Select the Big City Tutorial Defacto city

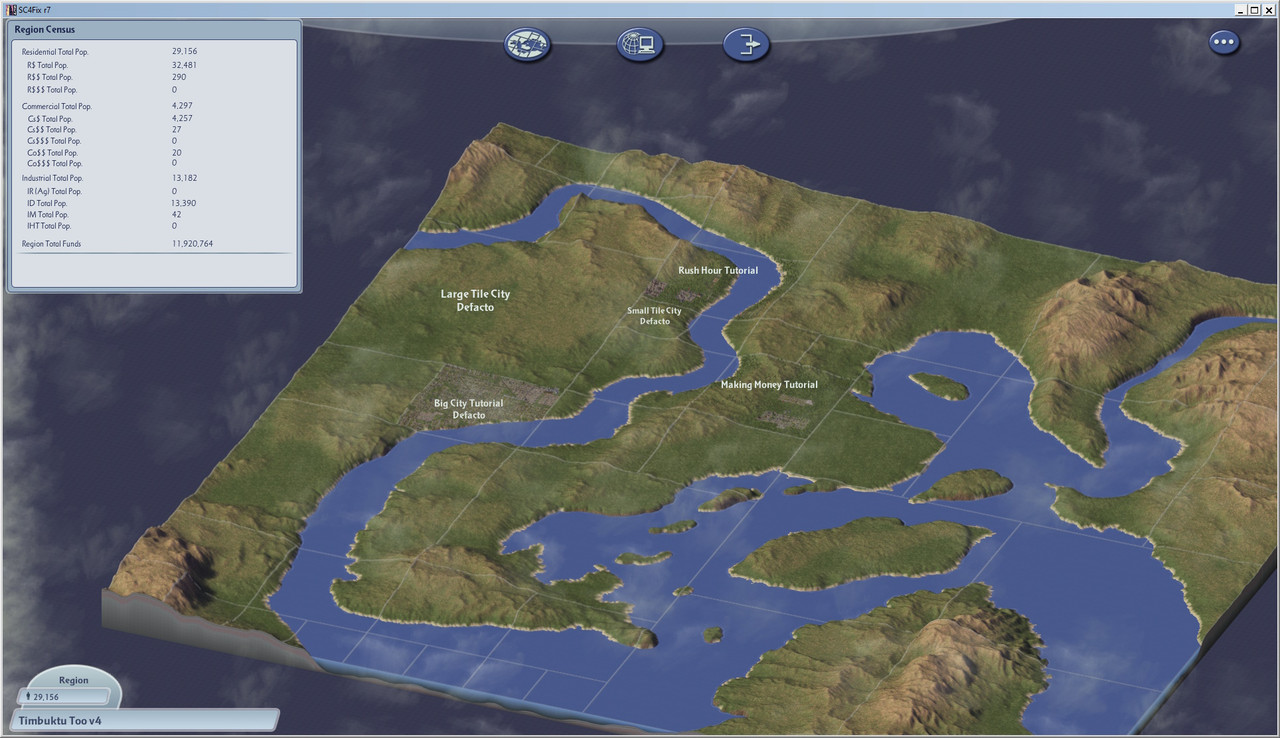468,409
